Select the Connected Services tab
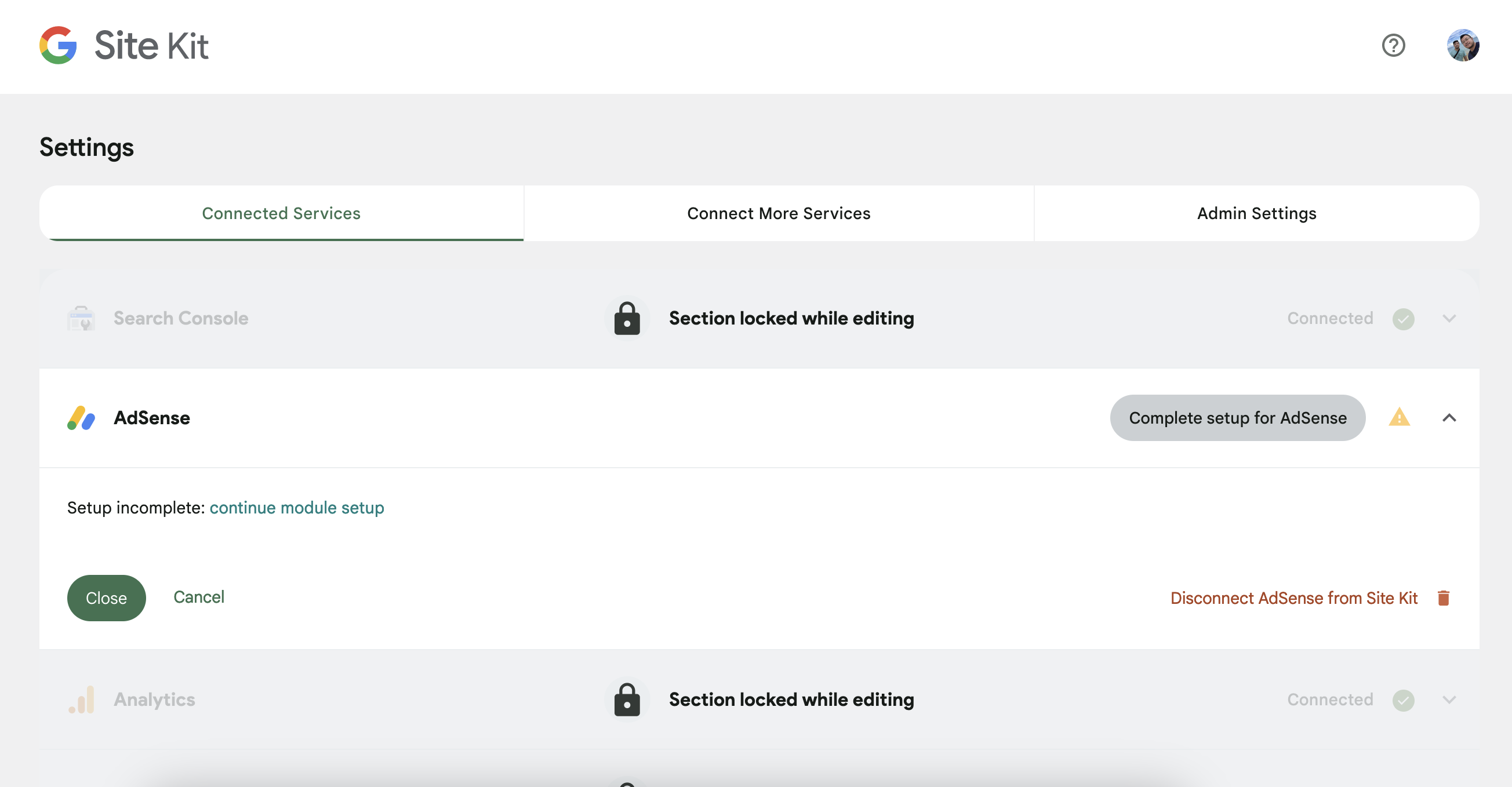Image resolution: width=1512 pixels, height=787 pixels. (281, 213)
